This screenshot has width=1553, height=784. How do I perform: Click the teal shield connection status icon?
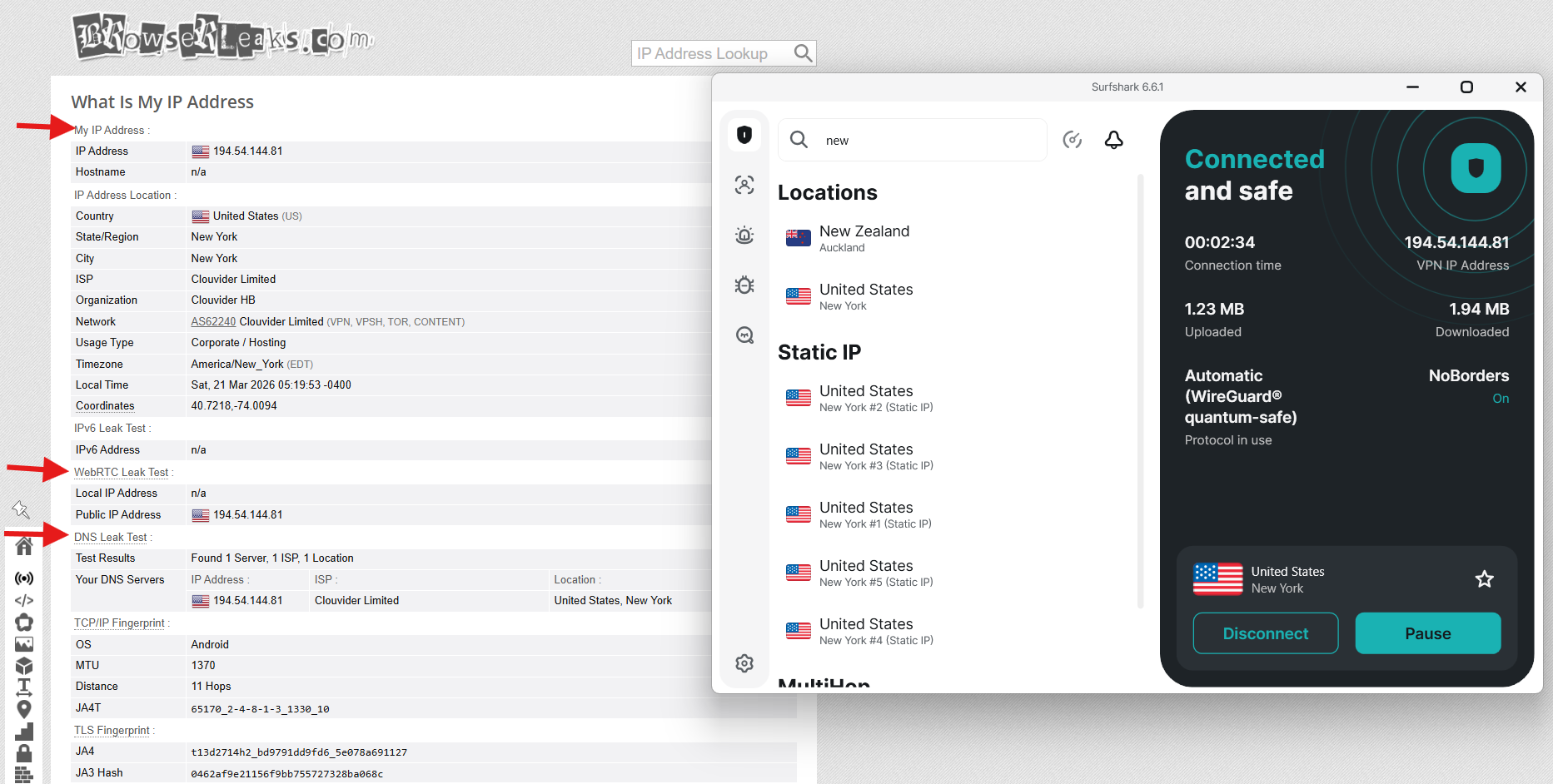[1476, 168]
